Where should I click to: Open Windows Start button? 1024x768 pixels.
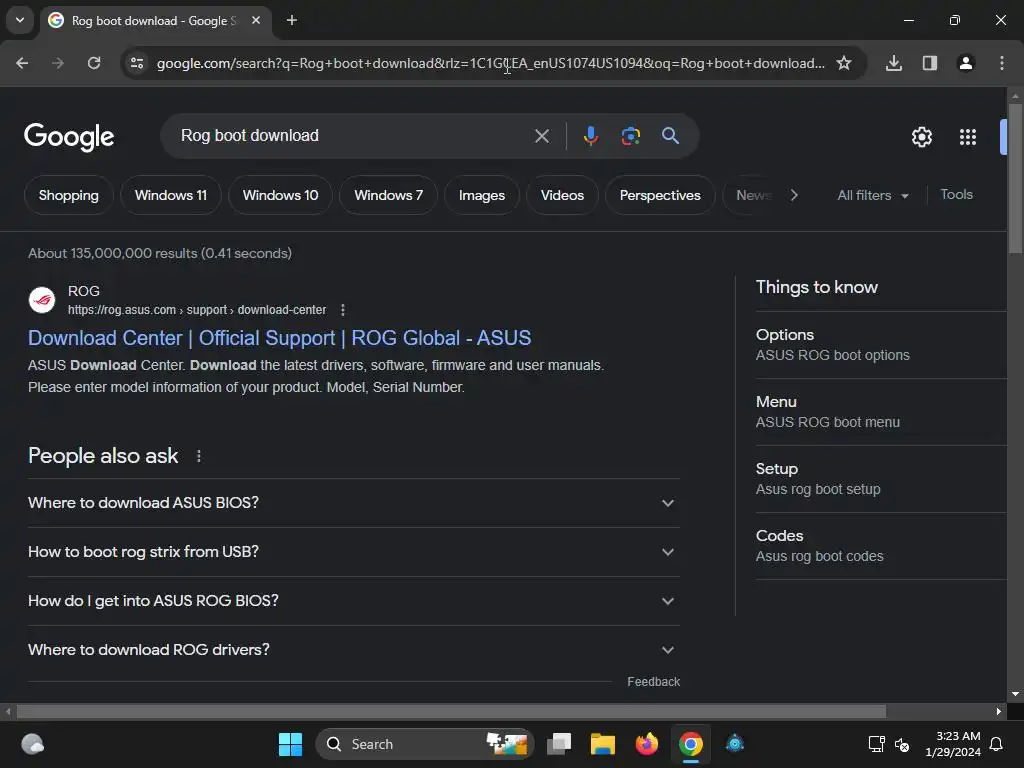click(x=291, y=744)
